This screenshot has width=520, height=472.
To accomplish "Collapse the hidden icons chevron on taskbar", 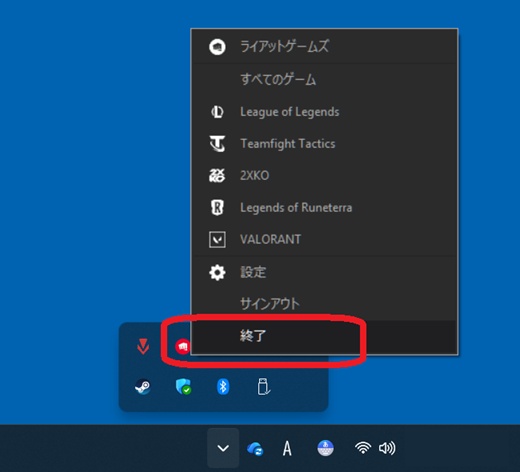I will tap(223, 448).
